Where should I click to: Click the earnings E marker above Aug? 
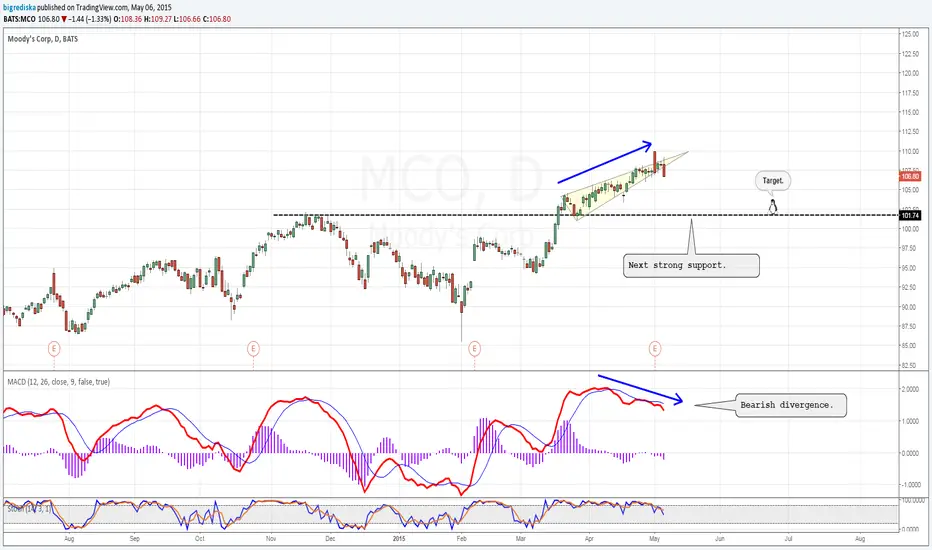[53, 348]
